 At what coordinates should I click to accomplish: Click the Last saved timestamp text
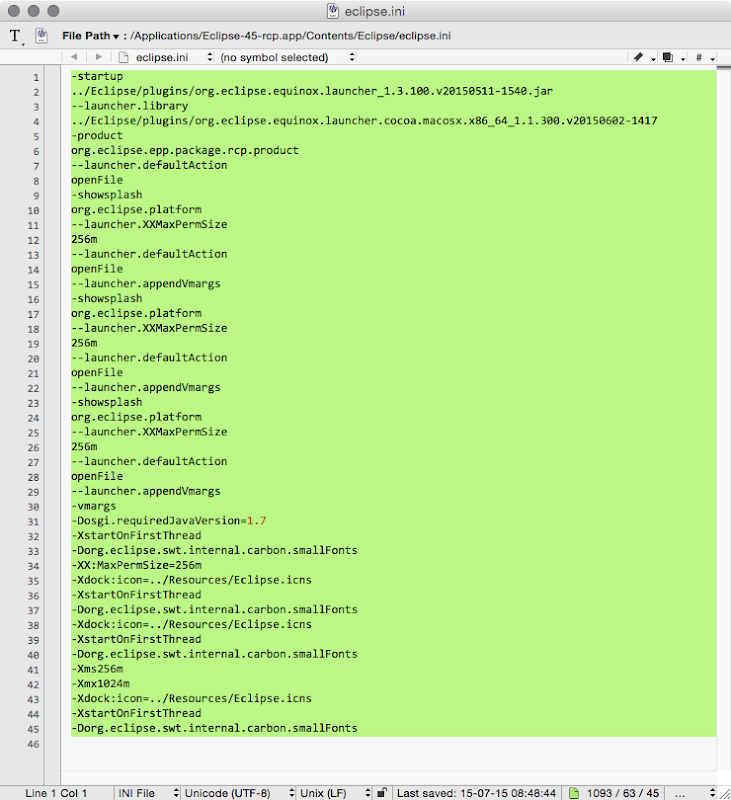coord(476,793)
